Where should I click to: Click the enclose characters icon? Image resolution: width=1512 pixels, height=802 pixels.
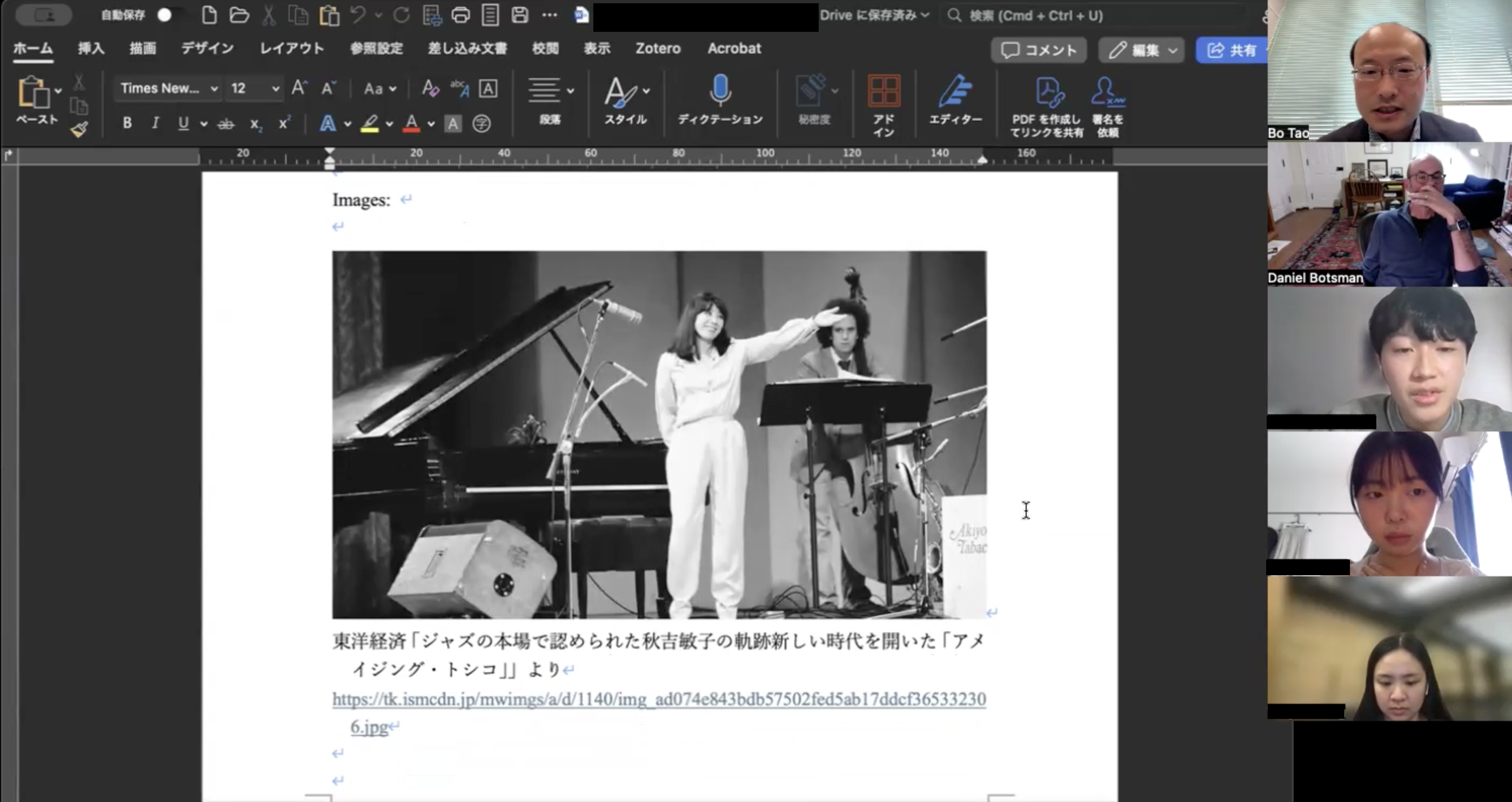click(481, 124)
